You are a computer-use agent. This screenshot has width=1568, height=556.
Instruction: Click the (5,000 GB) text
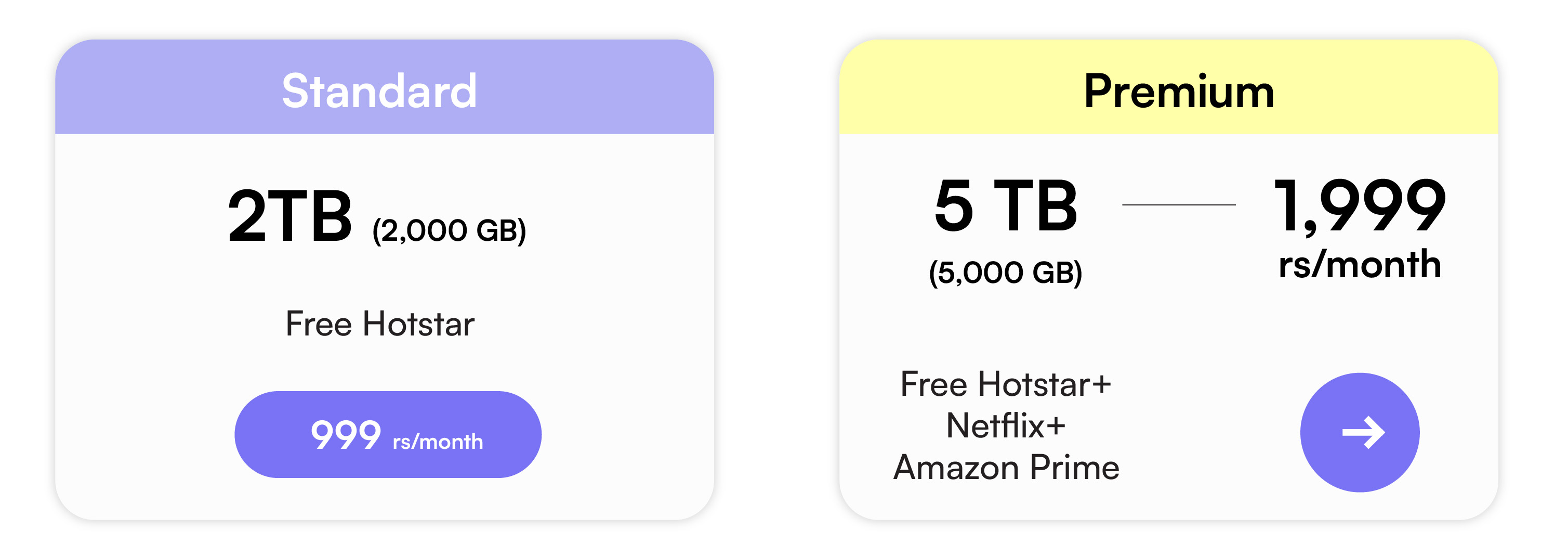[1006, 272]
